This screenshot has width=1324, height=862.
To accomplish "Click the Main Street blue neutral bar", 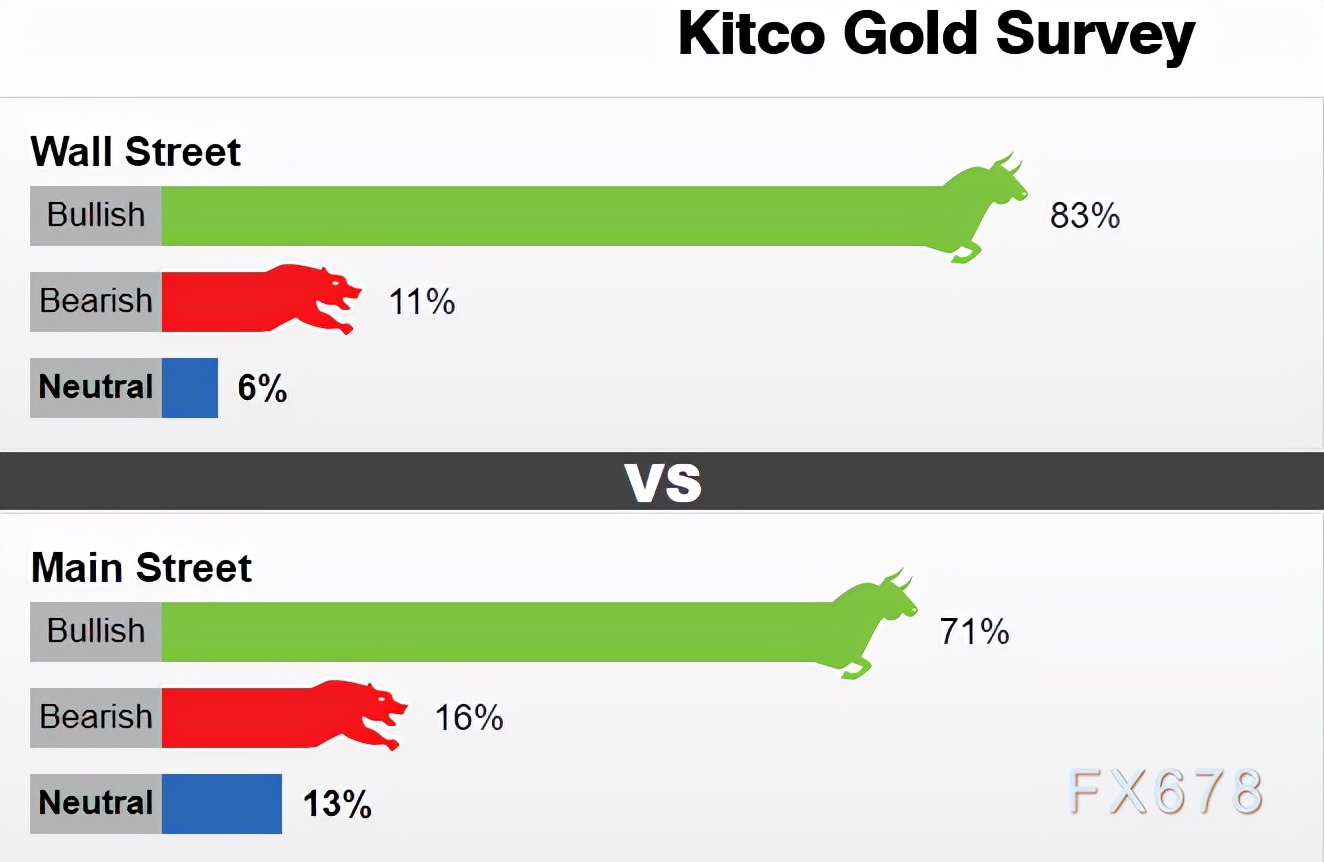I will point(222,803).
